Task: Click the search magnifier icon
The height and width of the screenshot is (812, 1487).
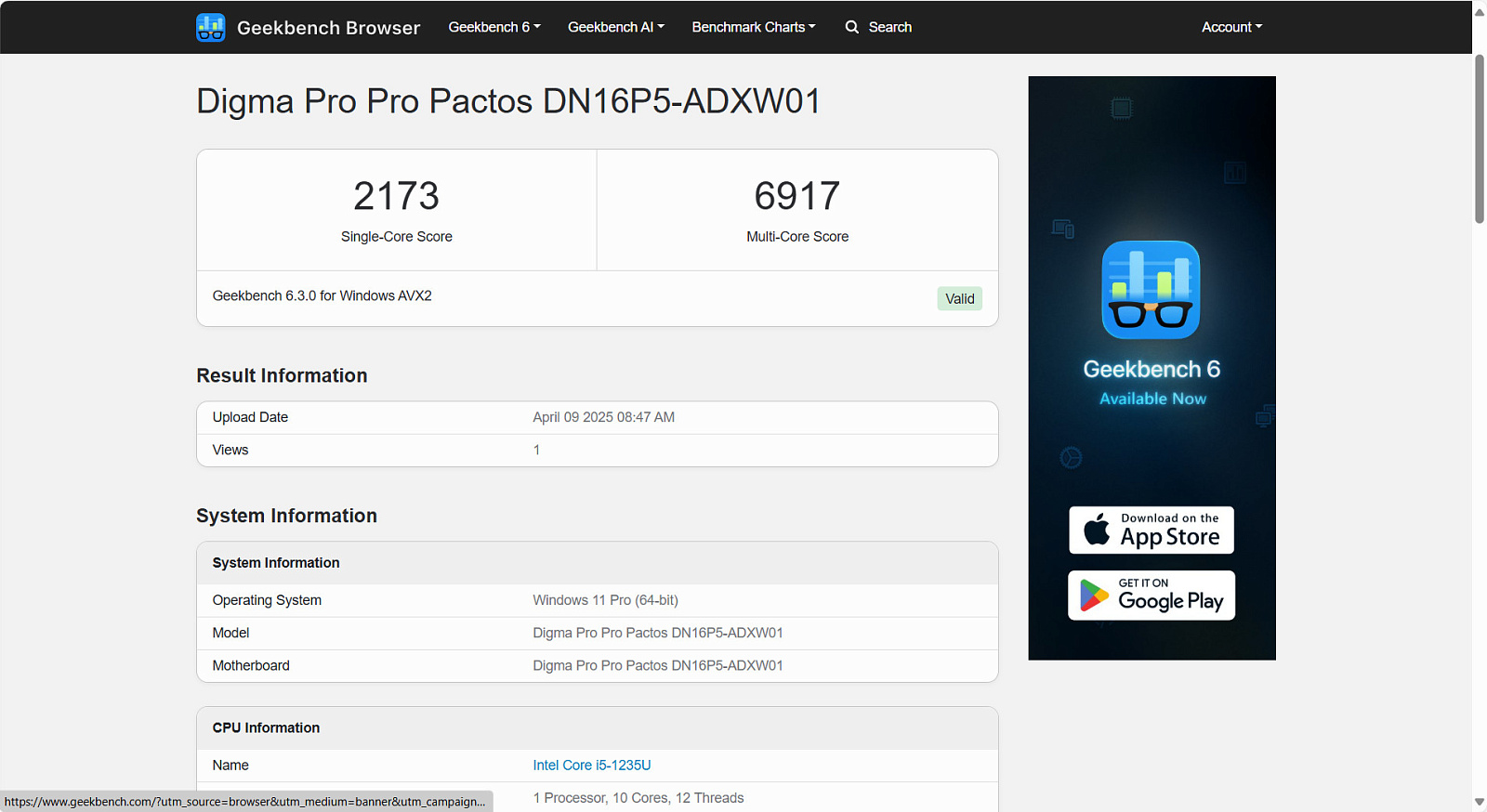Action: [851, 27]
